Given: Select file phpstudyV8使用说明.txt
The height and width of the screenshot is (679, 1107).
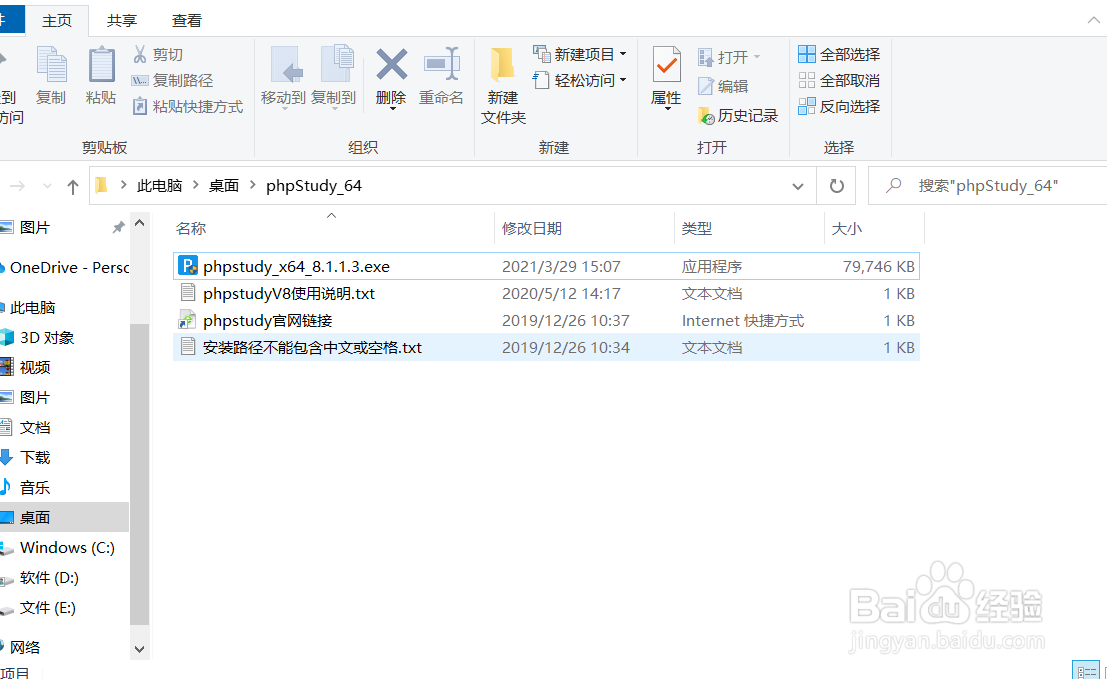Looking at the screenshot, I should click(546, 293).
